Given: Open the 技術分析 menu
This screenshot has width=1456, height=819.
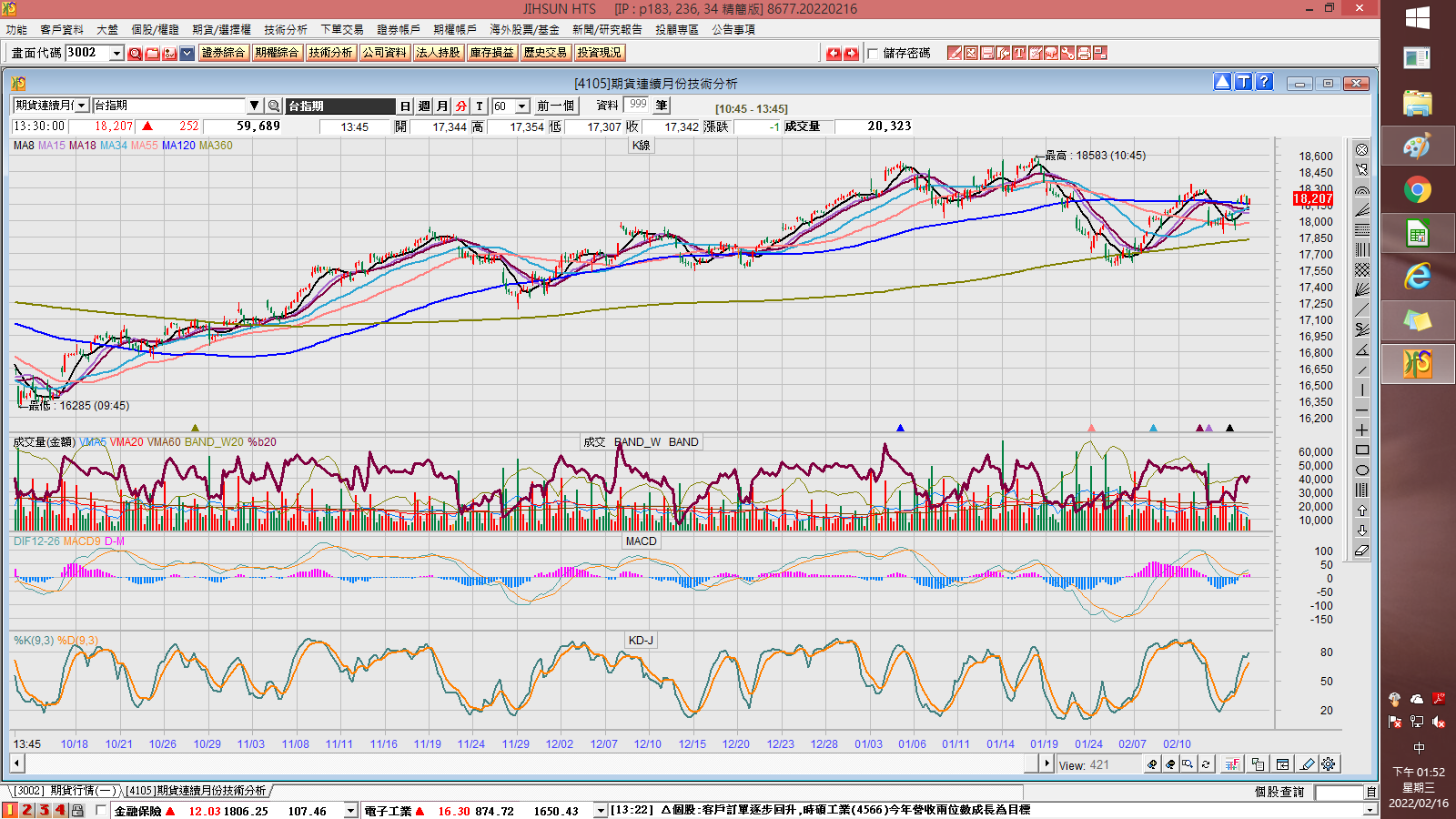Looking at the screenshot, I should [x=286, y=30].
